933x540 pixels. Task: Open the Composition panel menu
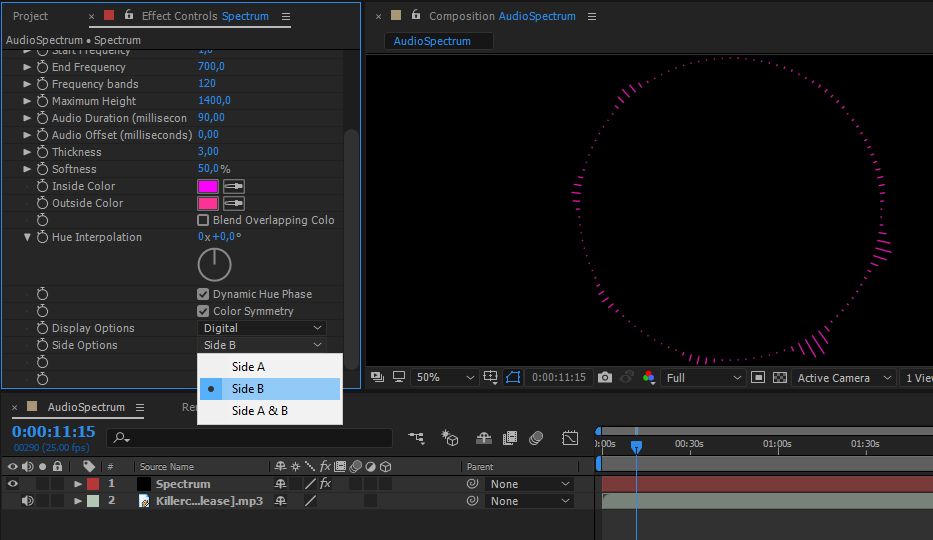(592, 17)
